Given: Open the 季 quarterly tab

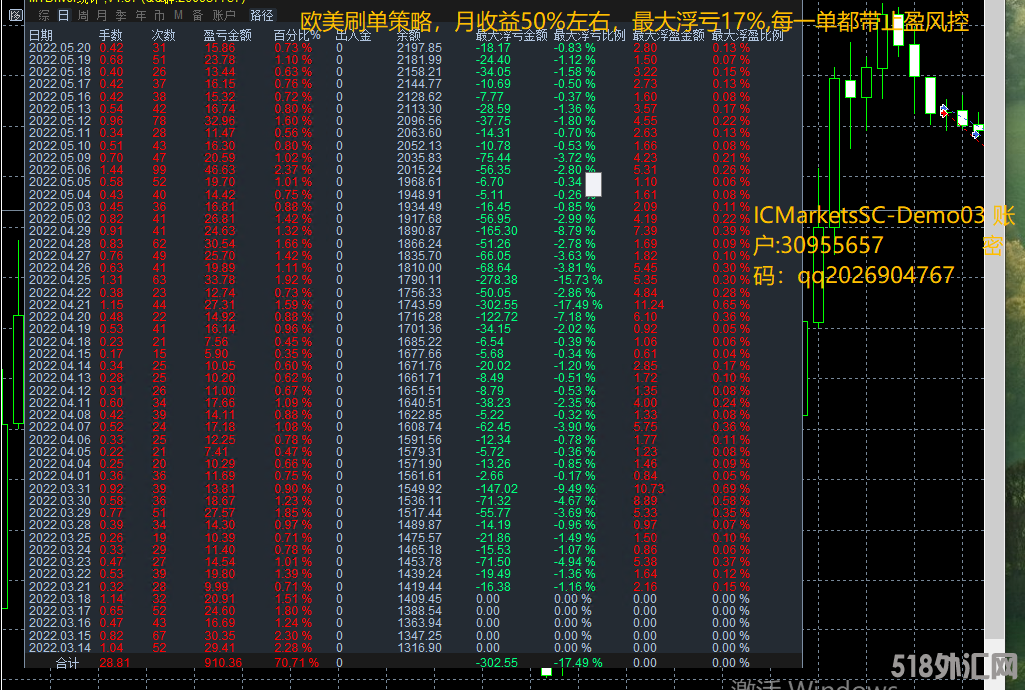Looking at the screenshot, I should click(120, 16).
